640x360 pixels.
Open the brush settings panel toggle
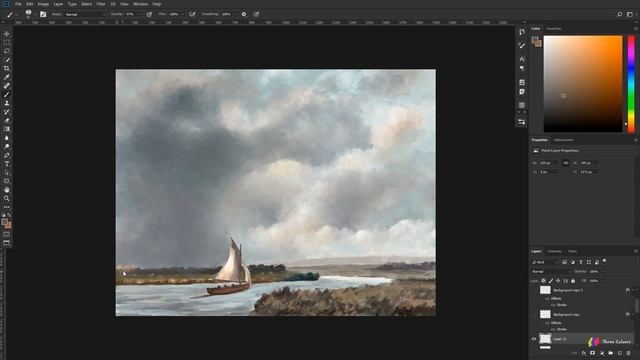coord(43,14)
